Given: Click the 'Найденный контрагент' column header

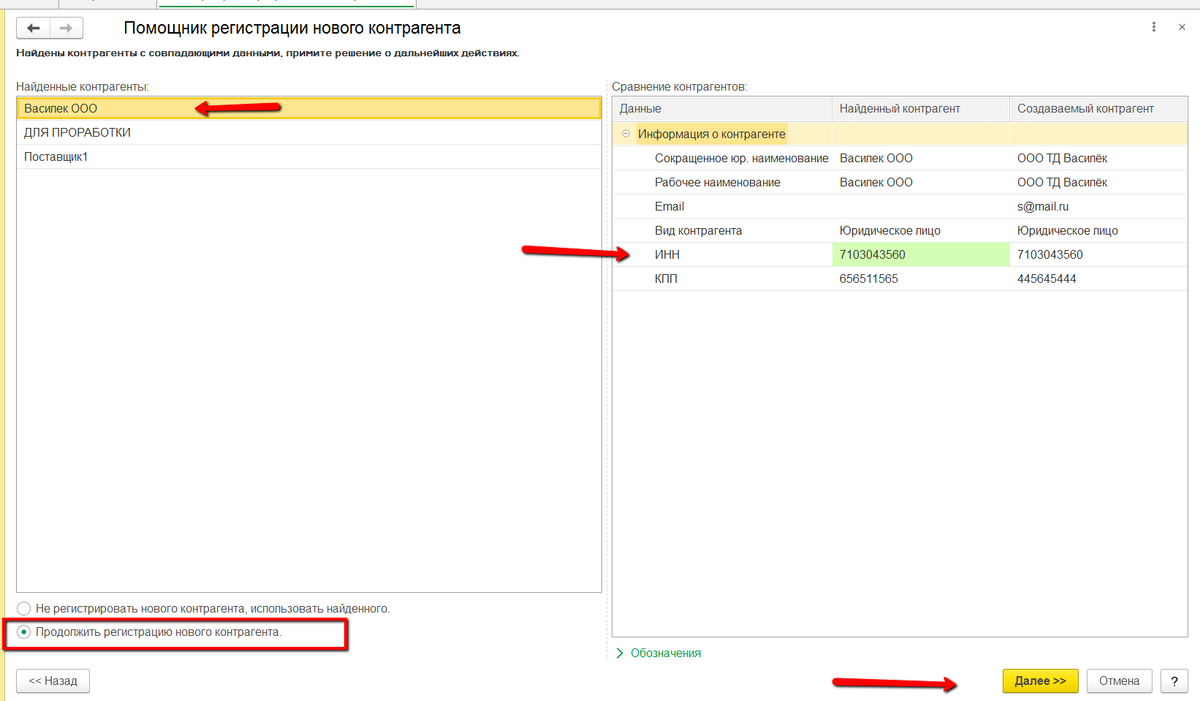Looking at the screenshot, I should pyautogui.click(x=921, y=108).
